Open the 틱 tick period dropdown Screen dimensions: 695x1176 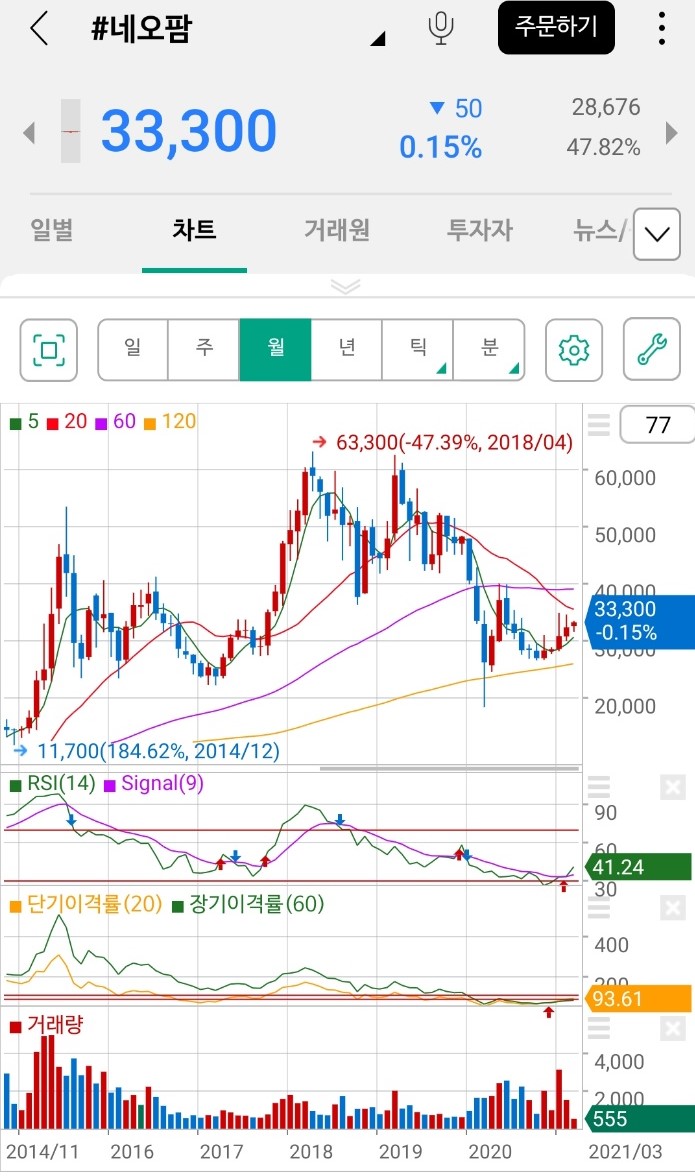(x=418, y=350)
